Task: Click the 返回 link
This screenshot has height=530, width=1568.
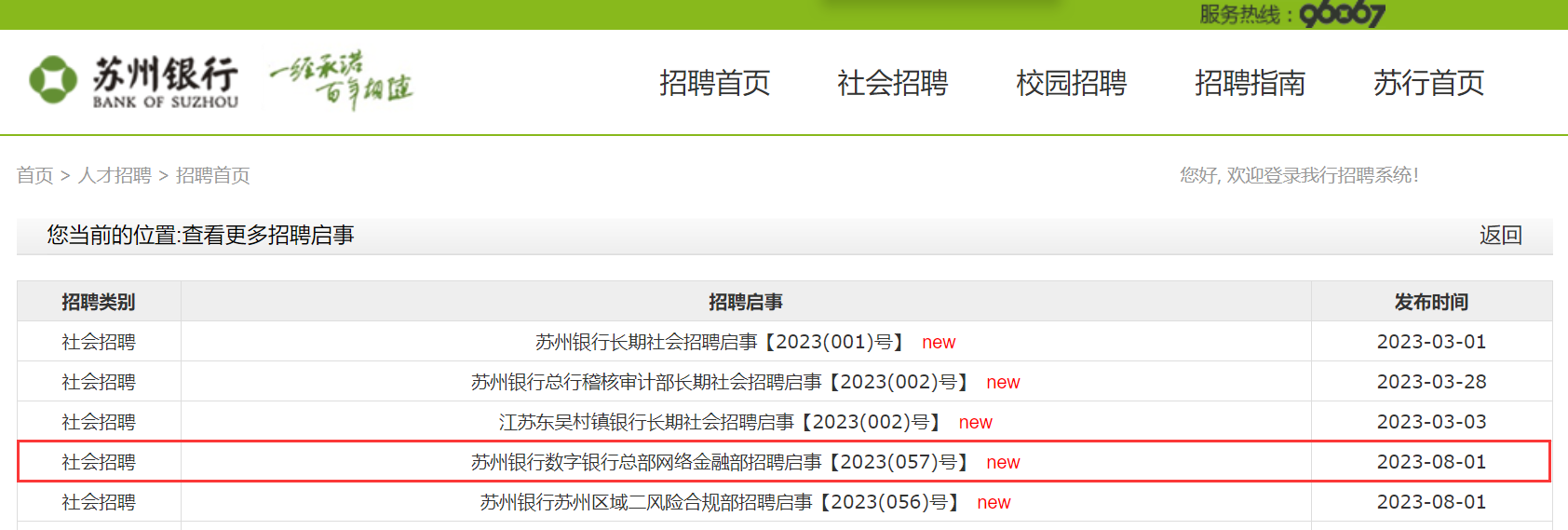Action: coord(1501,235)
